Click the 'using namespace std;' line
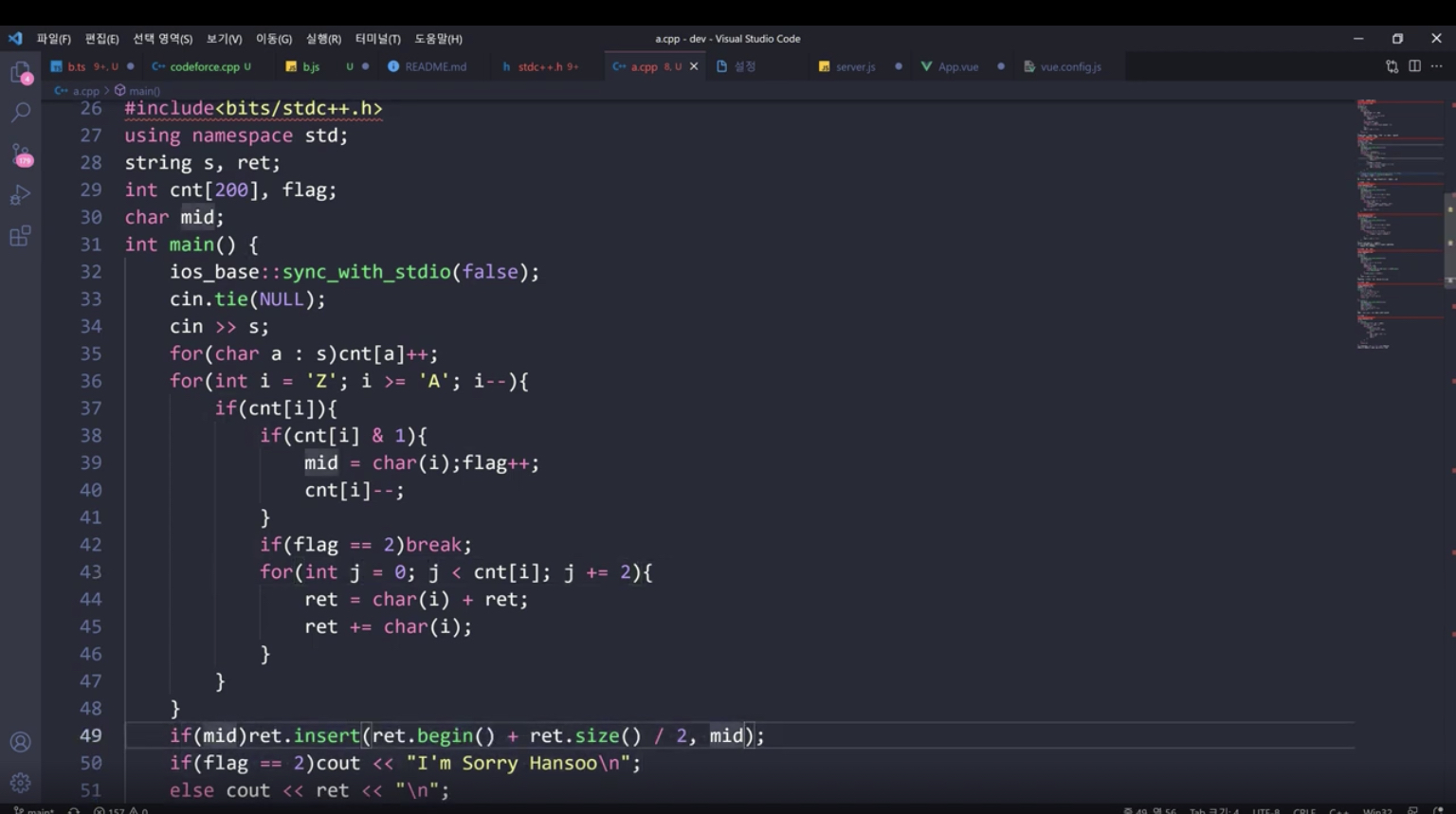 click(236, 136)
